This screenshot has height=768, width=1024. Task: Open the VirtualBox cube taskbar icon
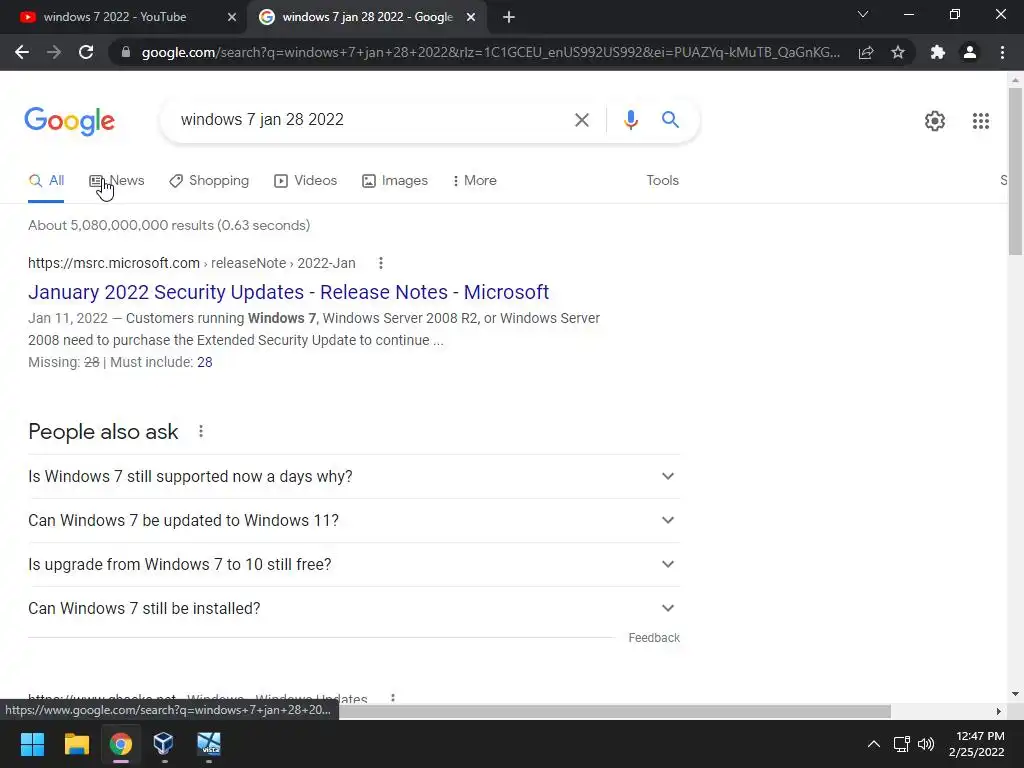[x=163, y=744]
